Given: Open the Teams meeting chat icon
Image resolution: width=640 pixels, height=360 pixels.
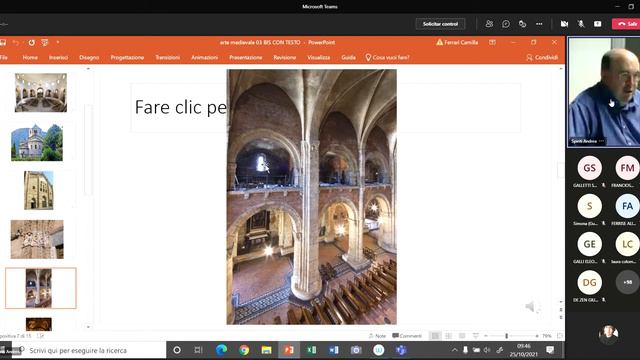Looking at the screenshot, I should click(x=506, y=24).
